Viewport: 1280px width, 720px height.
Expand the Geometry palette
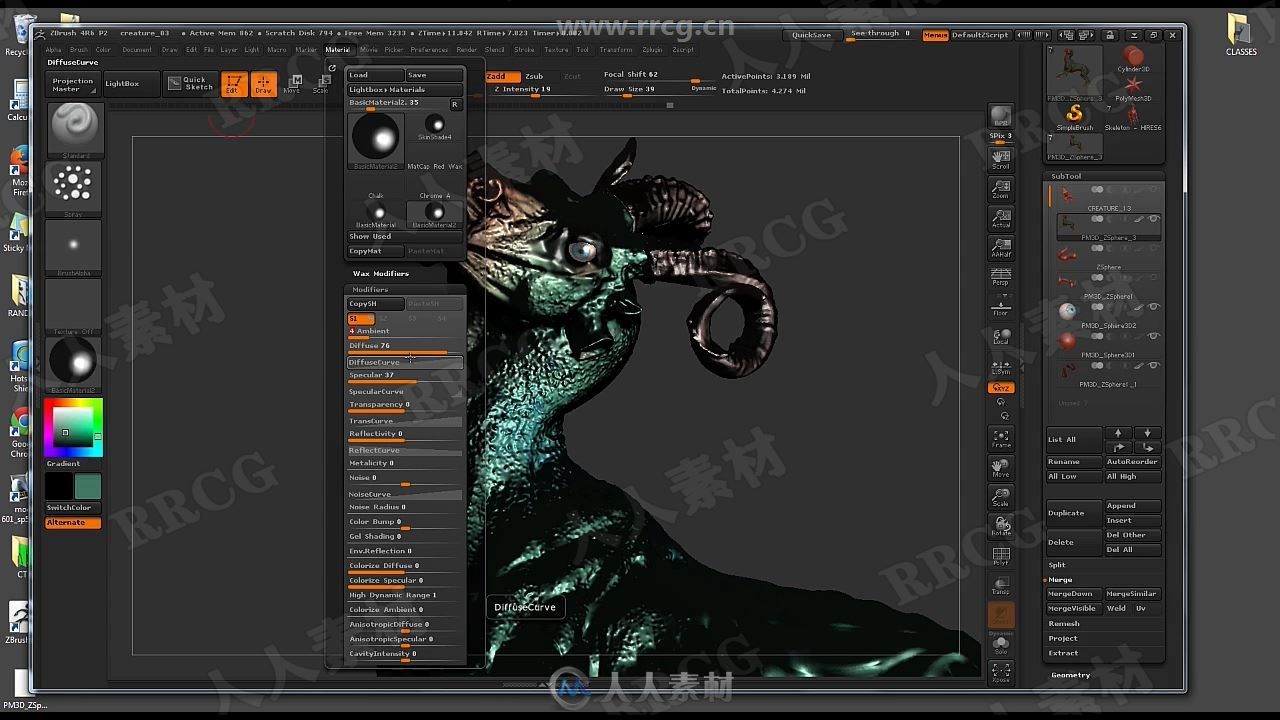(1071, 675)
